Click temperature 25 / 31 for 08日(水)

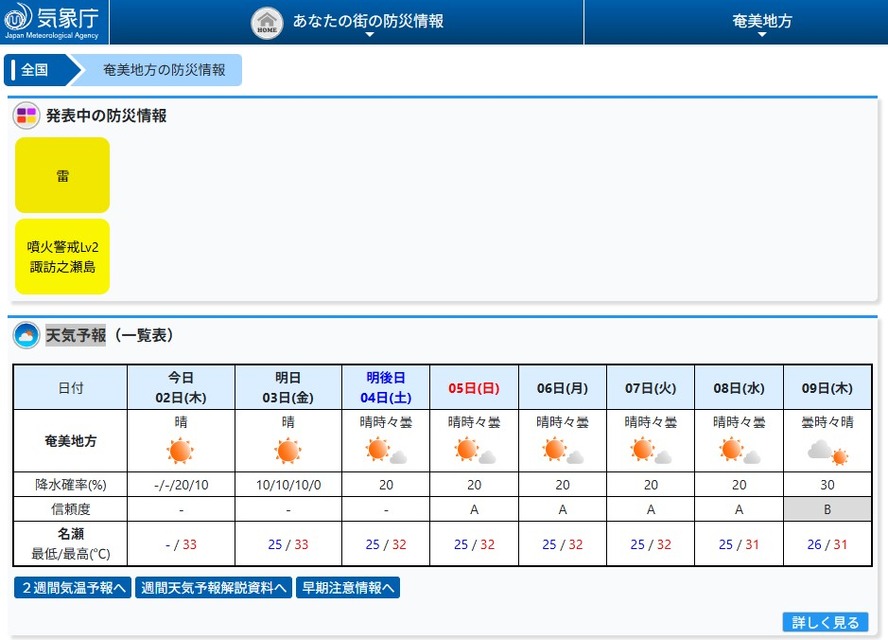739,544
